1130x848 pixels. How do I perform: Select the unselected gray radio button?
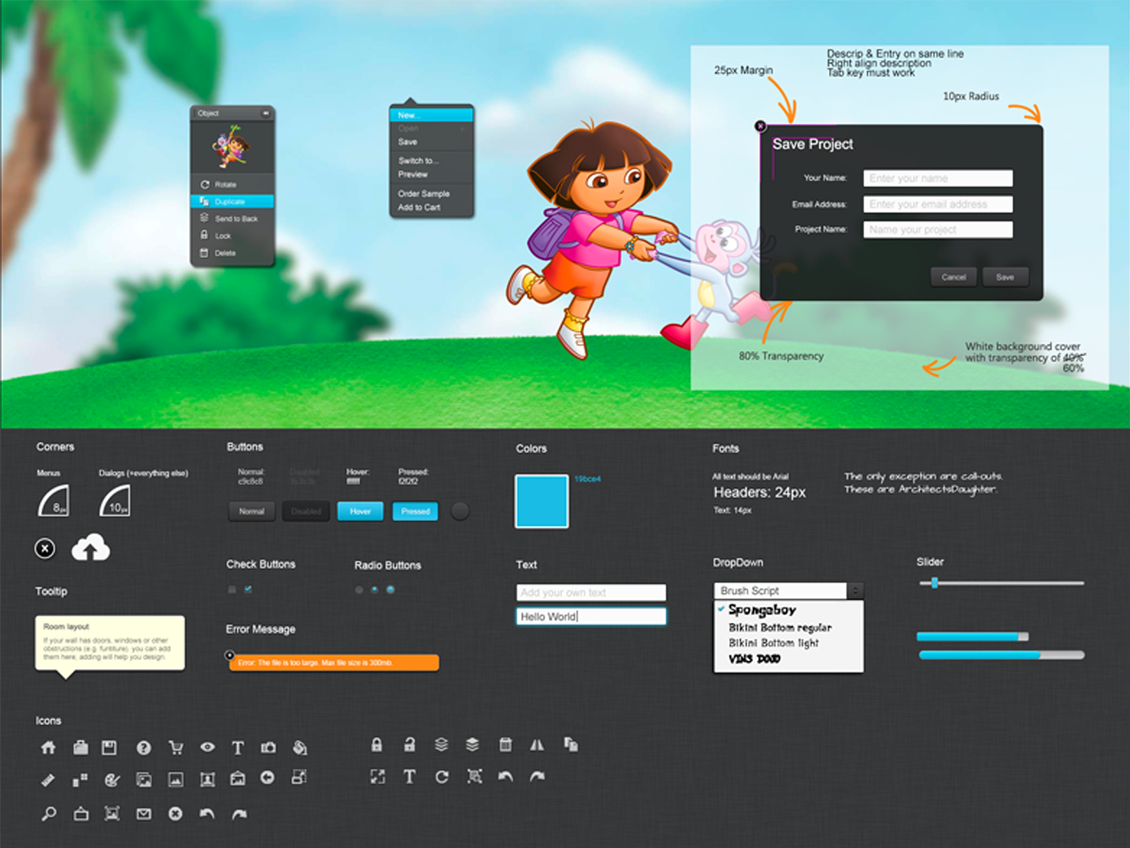pos(359,589)
